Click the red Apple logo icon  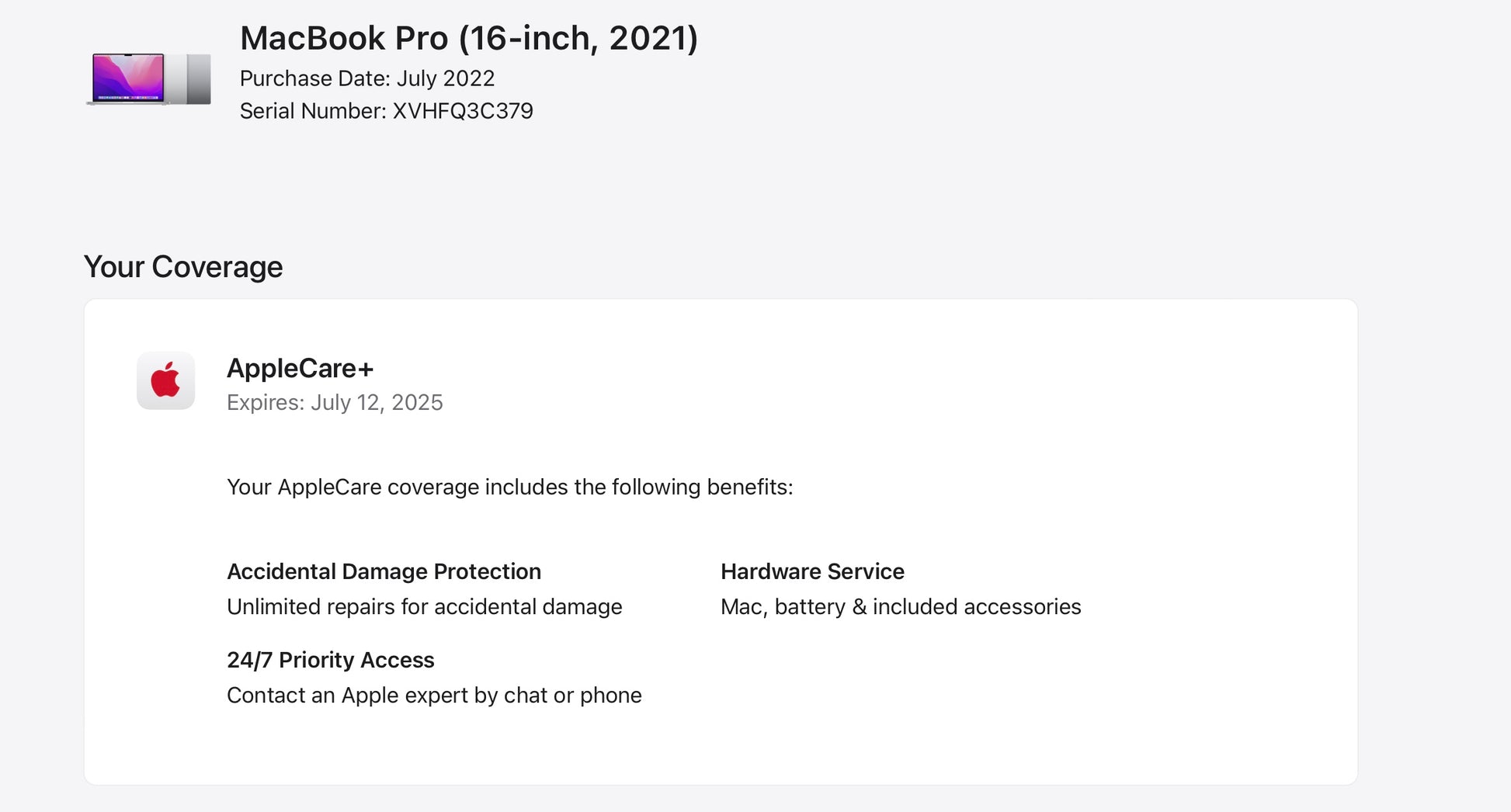coord(165,380)
